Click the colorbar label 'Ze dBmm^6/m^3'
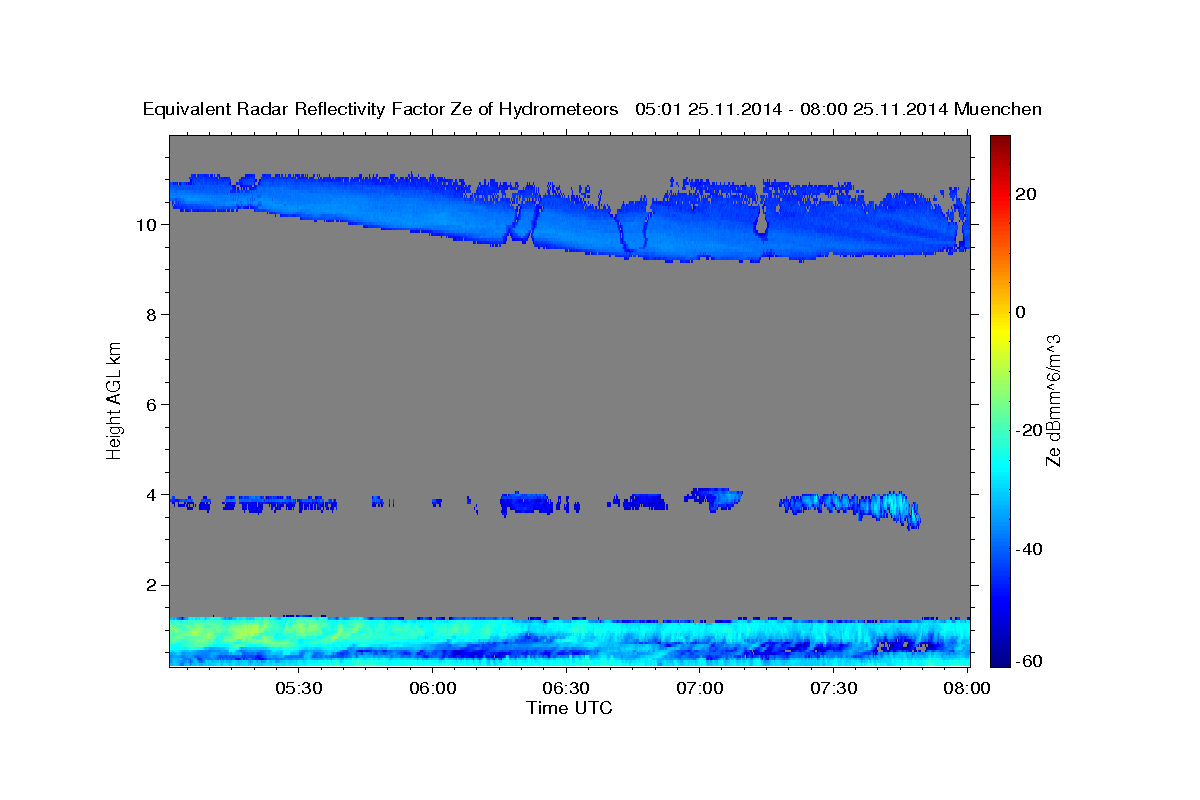The image size is (1200, 800). [1052, 400]
